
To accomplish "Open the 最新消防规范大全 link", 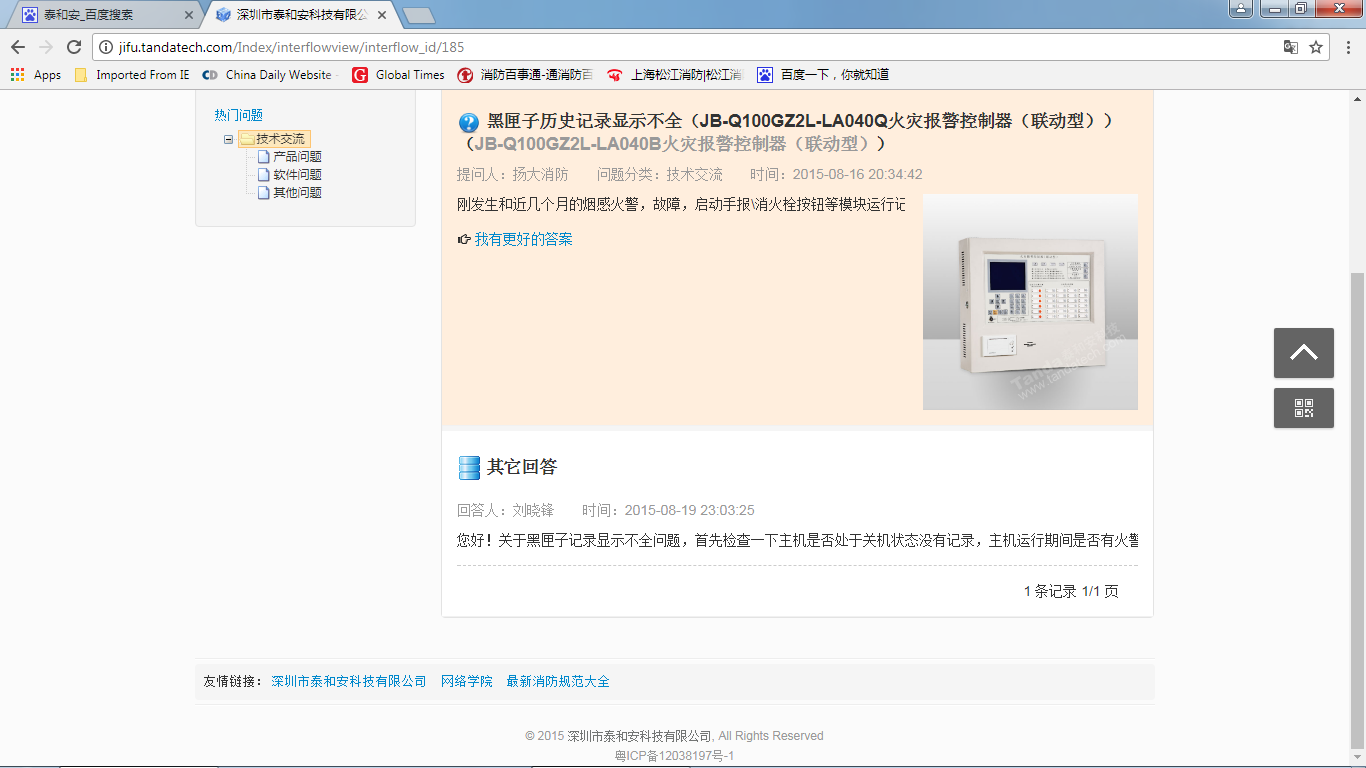I will [557, 681].
